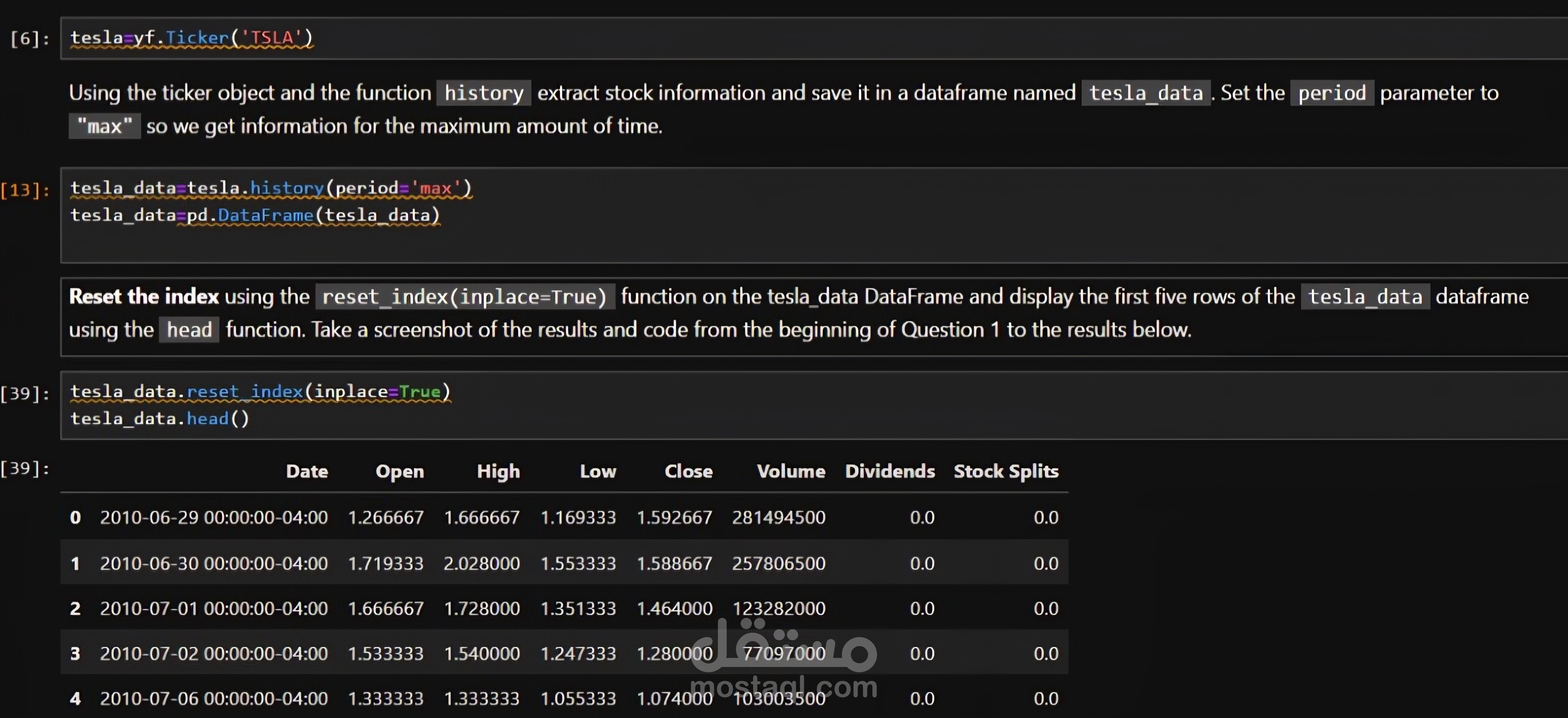The height and width of the screenshot is (718, 1568).
Task: Click the cell with reset_index(inplace=True) code
Action: [x=814, y=405]
